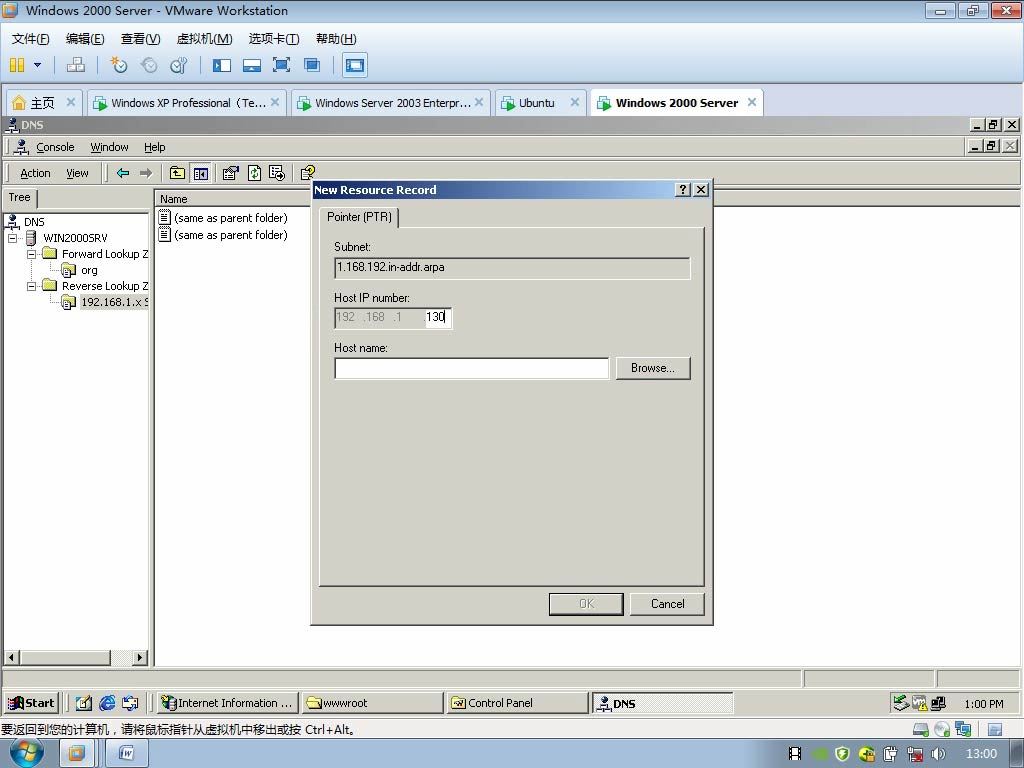This screenshot has height=768, width=1024.
Task: Open the snapshot manager icon
Action: [x=178, y=65]
